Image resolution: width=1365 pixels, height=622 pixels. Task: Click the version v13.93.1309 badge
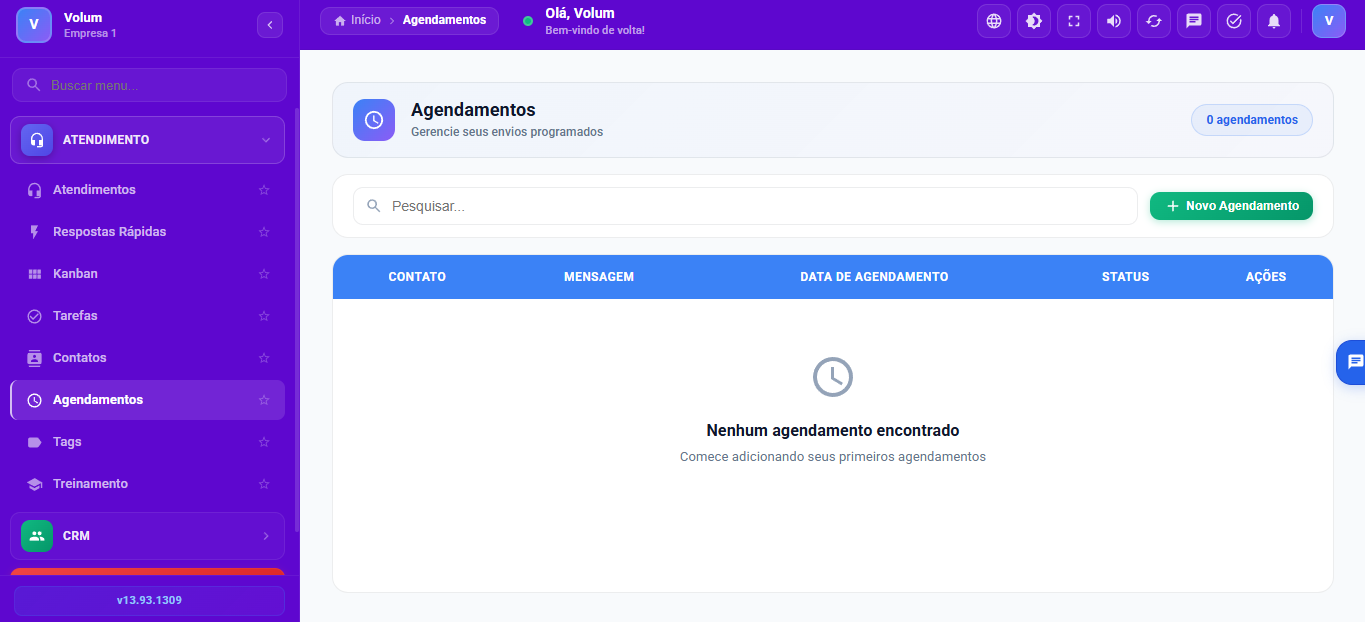[149, 601]
